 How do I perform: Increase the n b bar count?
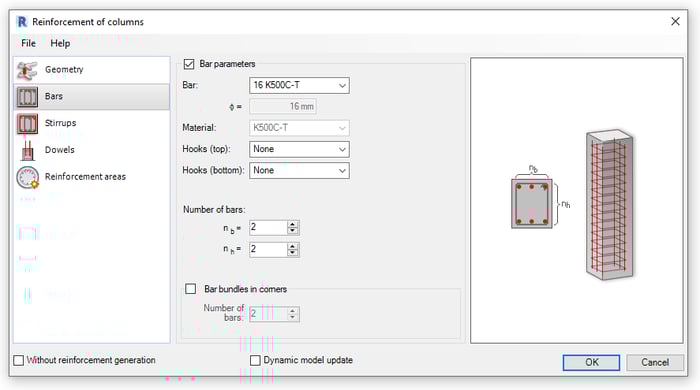click(292, 224)
